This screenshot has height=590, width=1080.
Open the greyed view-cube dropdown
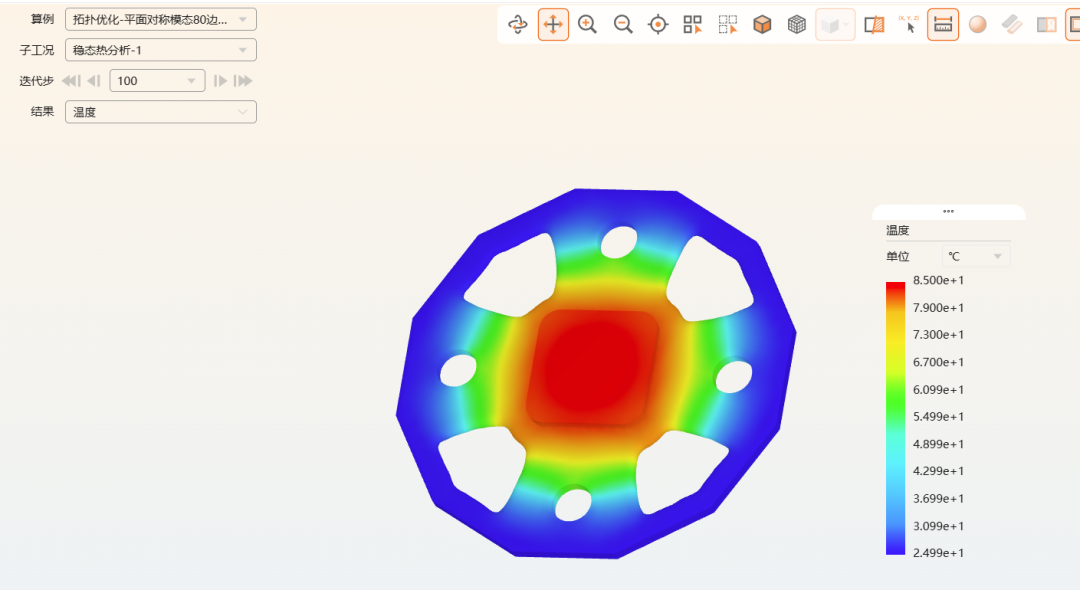pyautogui.click(x=835, y=25)
